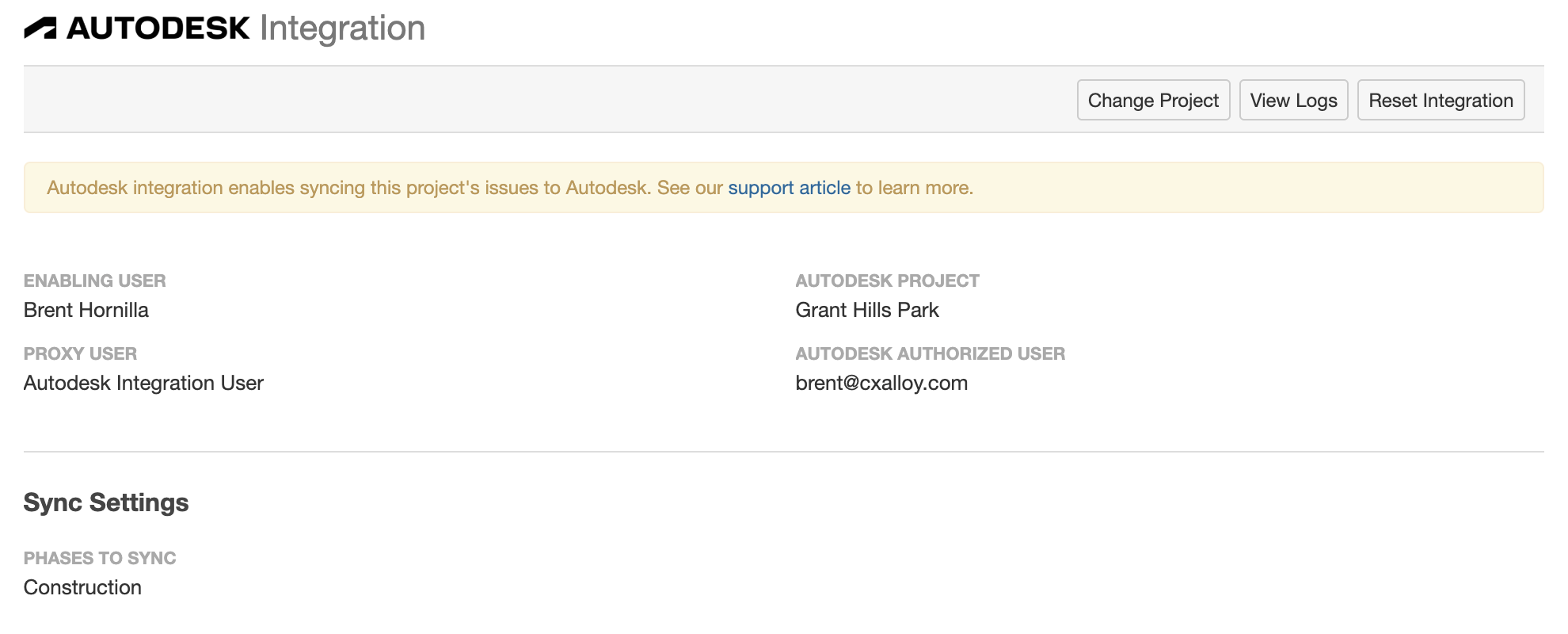Click the 'Construction' phase value
This screenshot has height=634, width=1568.
click(x=82, y=587)
